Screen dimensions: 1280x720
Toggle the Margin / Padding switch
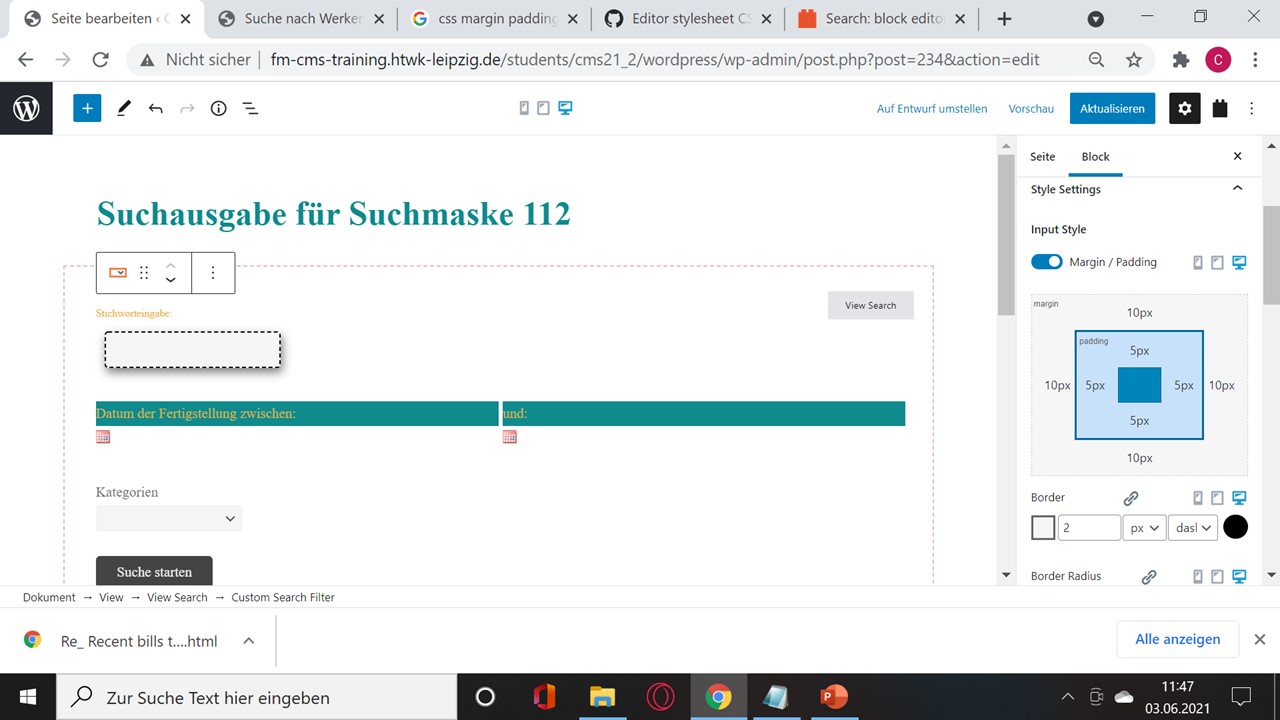click(x=1047, y=262)
